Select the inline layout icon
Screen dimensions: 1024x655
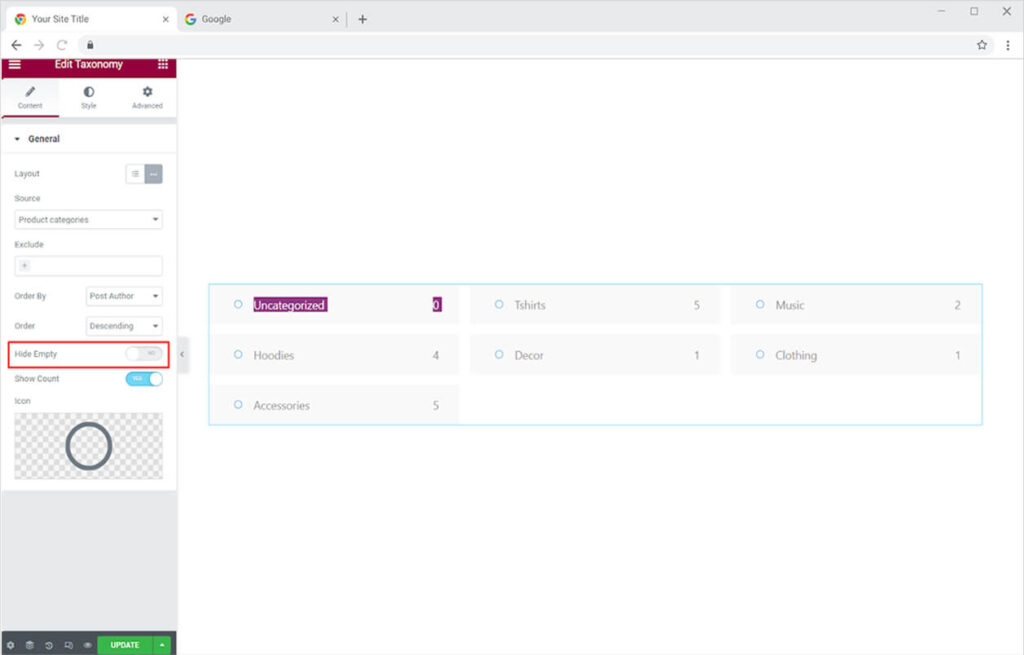point(153,174)
